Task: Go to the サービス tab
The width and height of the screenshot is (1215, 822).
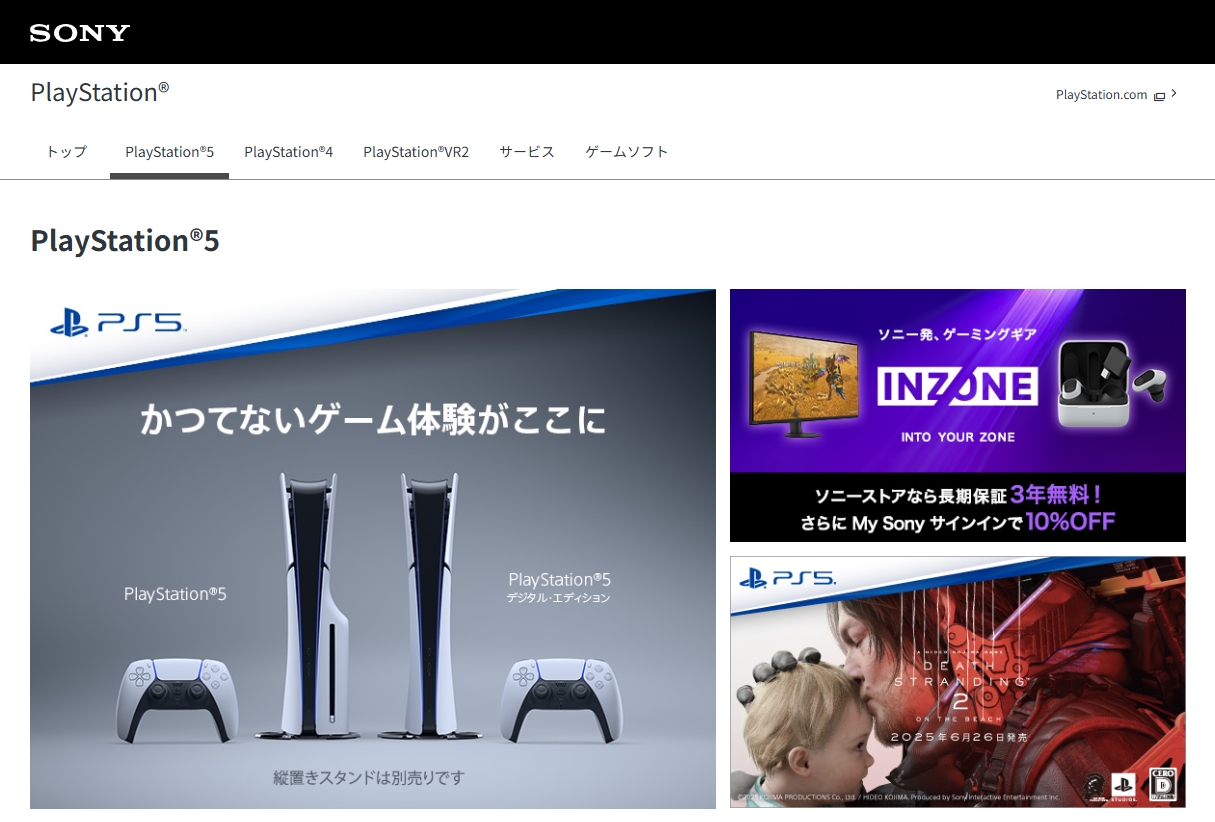Action: point(527,152)
